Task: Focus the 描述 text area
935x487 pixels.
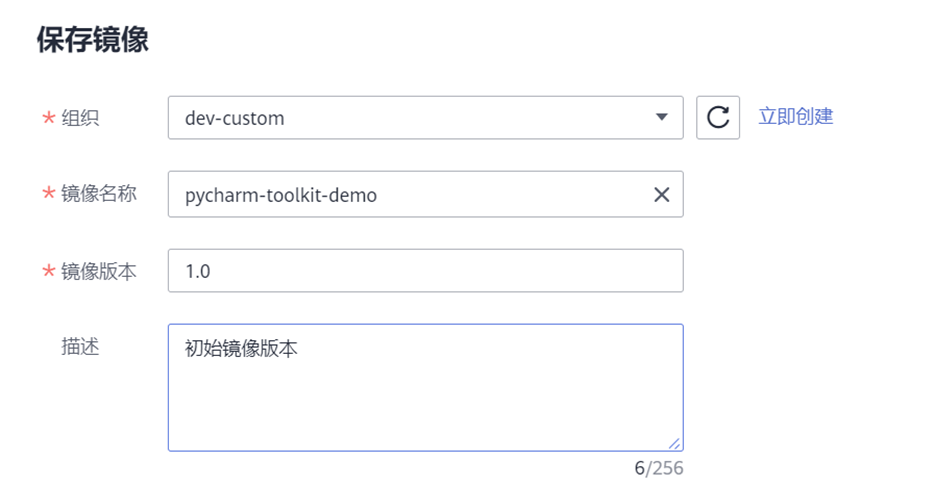Action: 425,400
